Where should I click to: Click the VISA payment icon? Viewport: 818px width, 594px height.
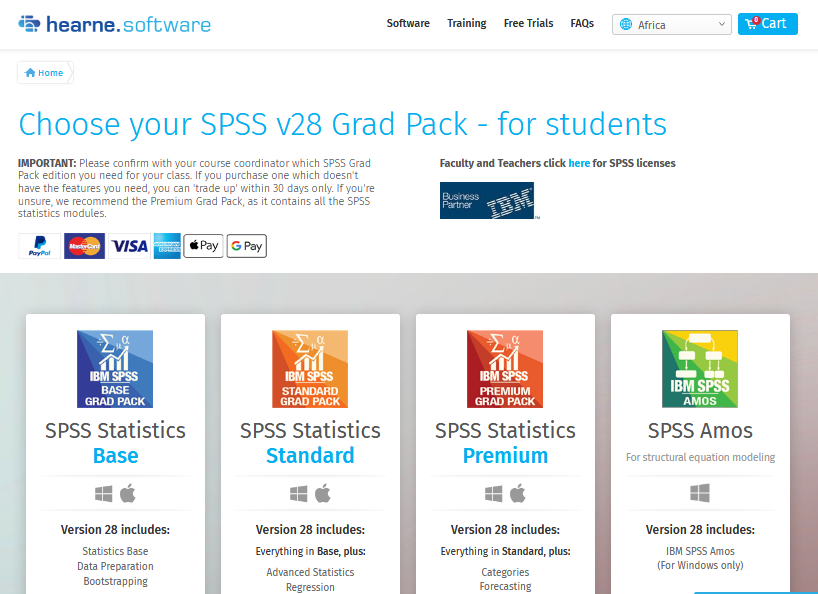129,245
